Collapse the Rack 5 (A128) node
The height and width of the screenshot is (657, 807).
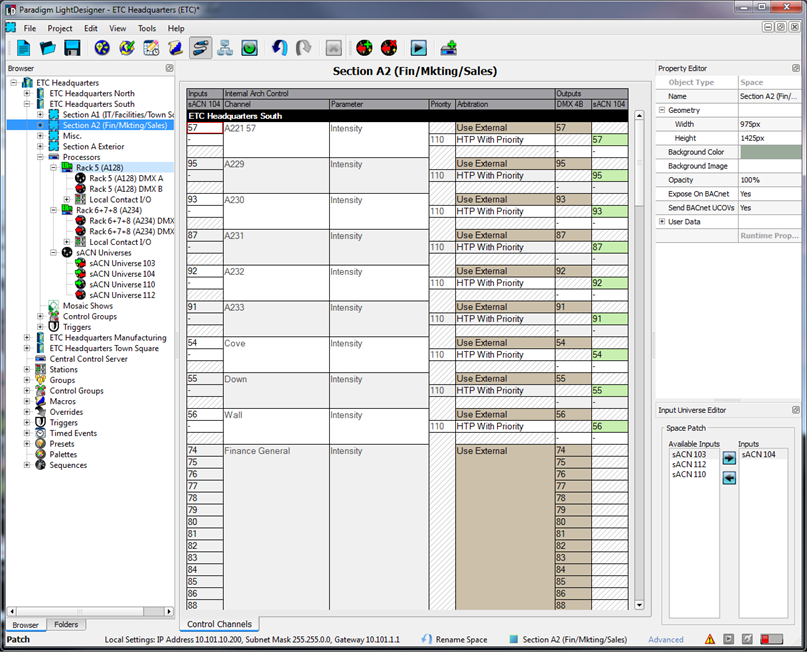click(x=54, y=168)
